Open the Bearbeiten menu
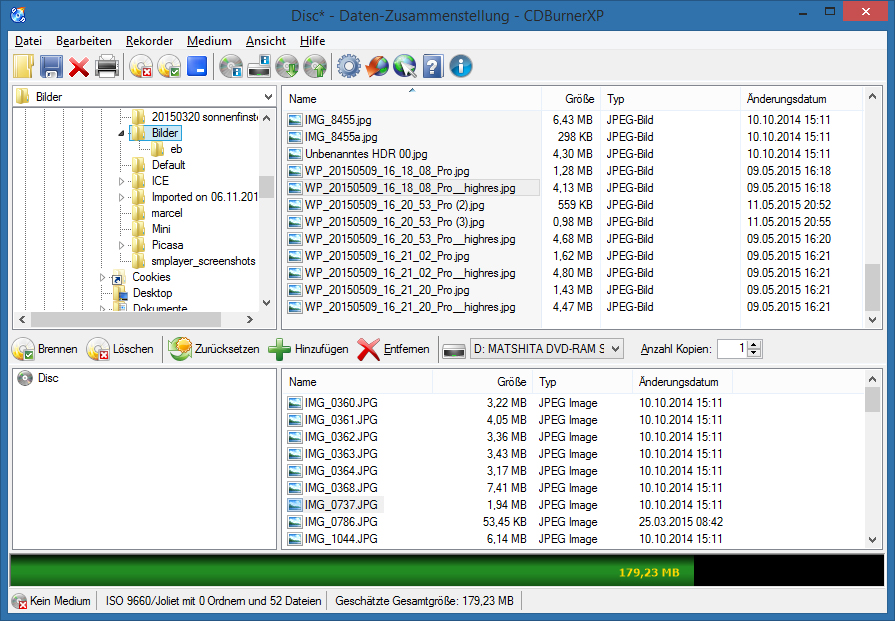 (84, 41)
